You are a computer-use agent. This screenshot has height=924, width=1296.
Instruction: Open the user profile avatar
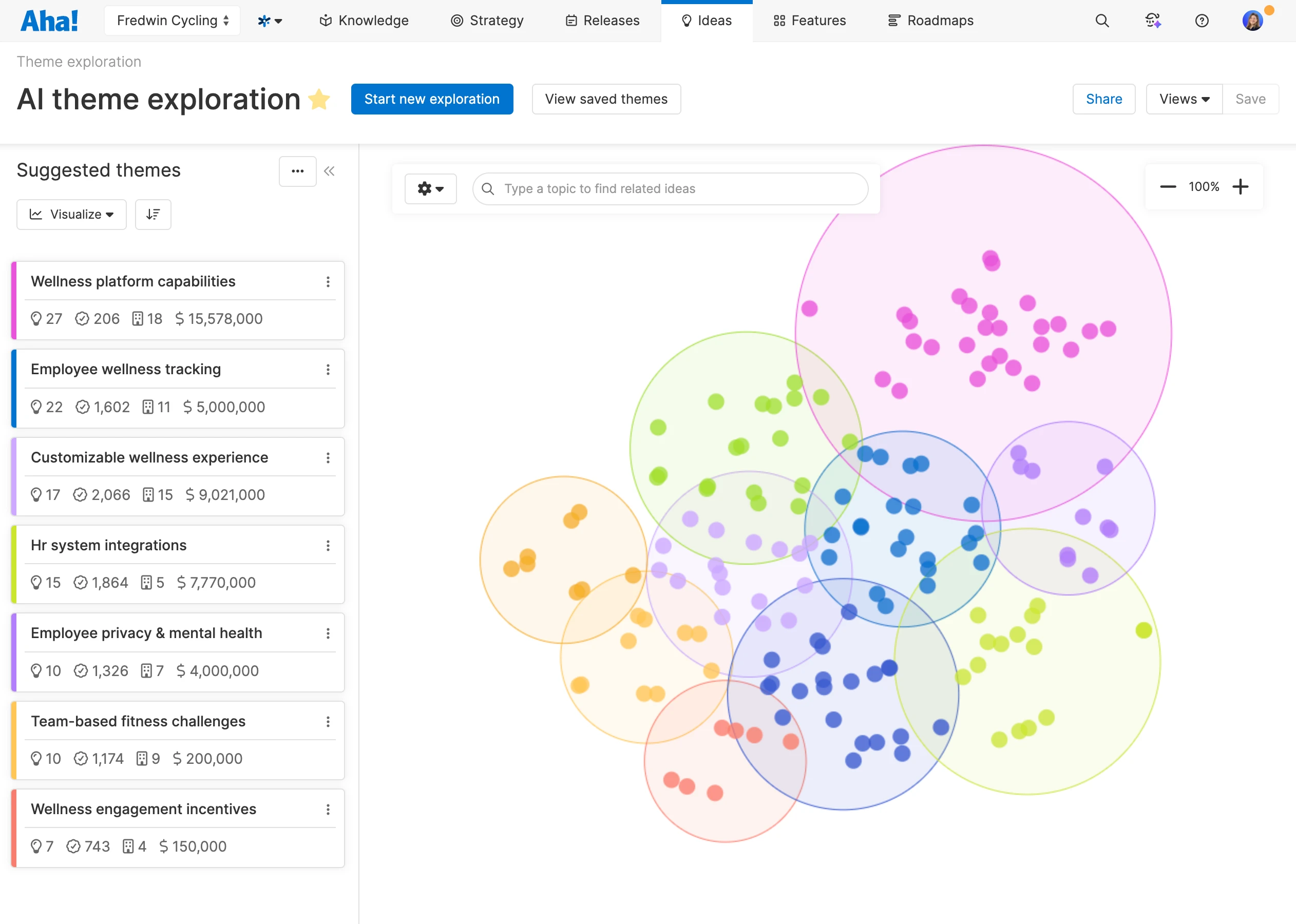click(x=1252, y=21)
